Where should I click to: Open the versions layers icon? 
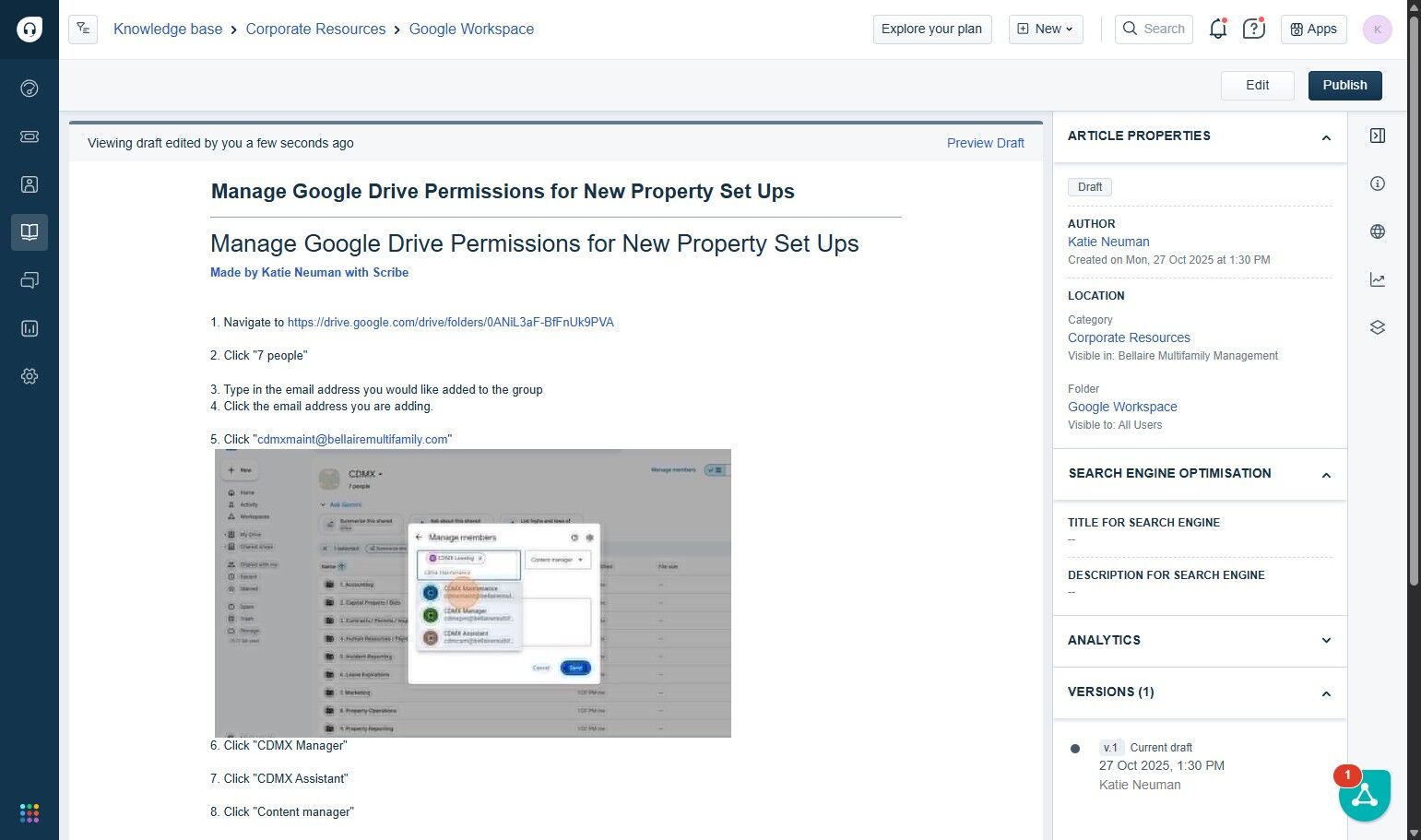point(1378,327)
